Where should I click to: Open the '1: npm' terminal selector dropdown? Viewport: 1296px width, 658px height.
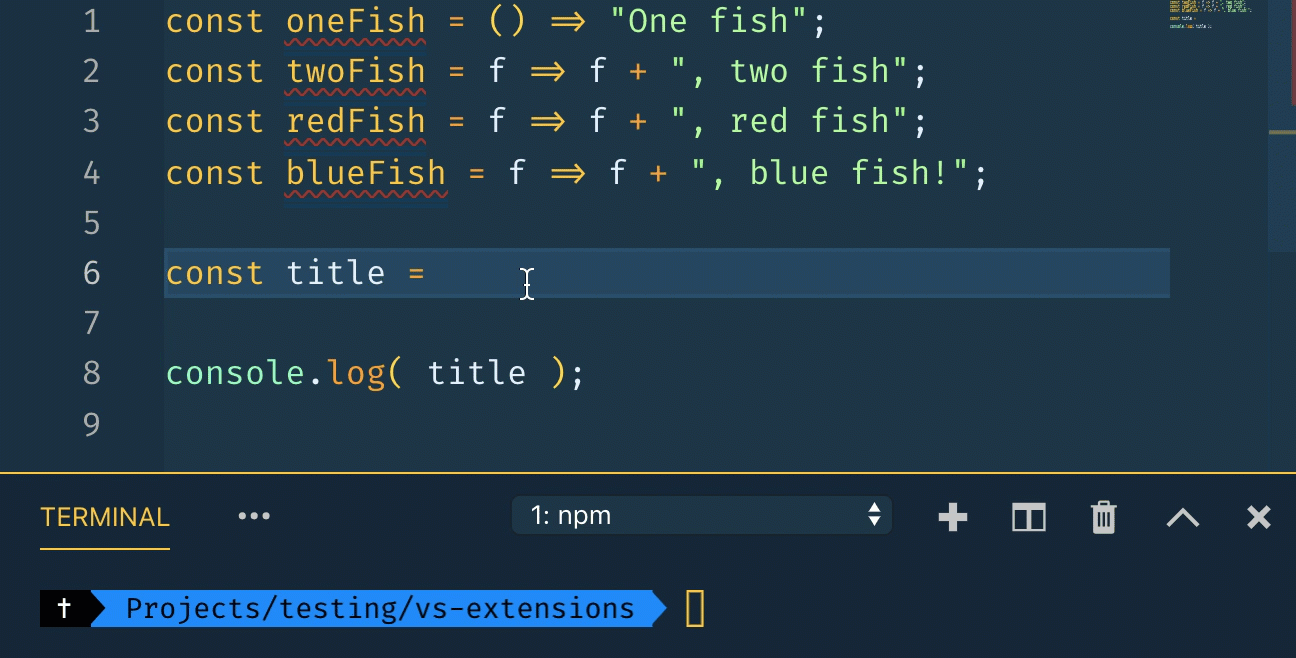(x=701, y=516)
